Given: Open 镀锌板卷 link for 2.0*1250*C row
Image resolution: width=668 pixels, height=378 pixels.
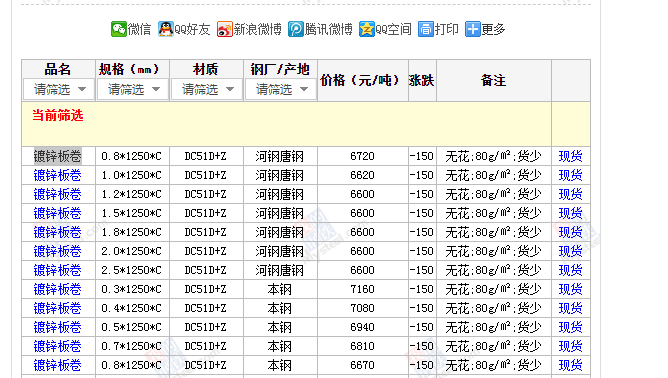Looking at the screenshot, I should pyautogui.click(x=58, y=251).
